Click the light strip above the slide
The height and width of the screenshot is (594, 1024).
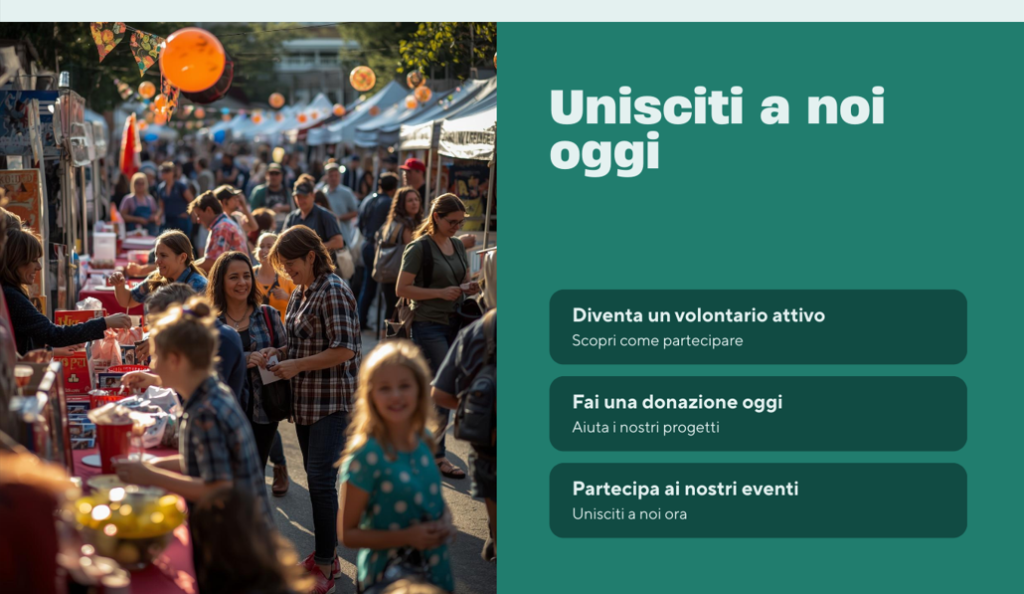[x=512, y=10]
